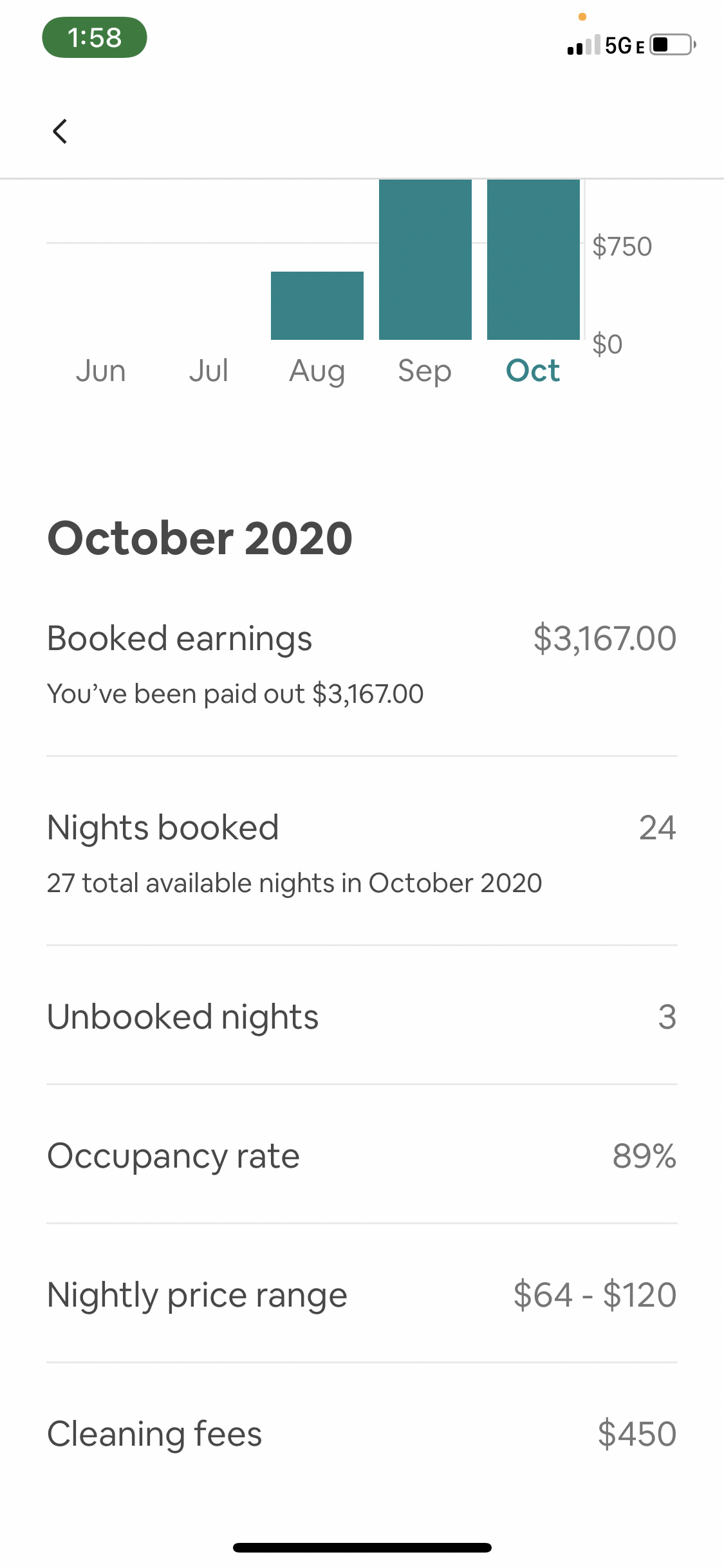Tap the August earnings bar

pos(317,306)
